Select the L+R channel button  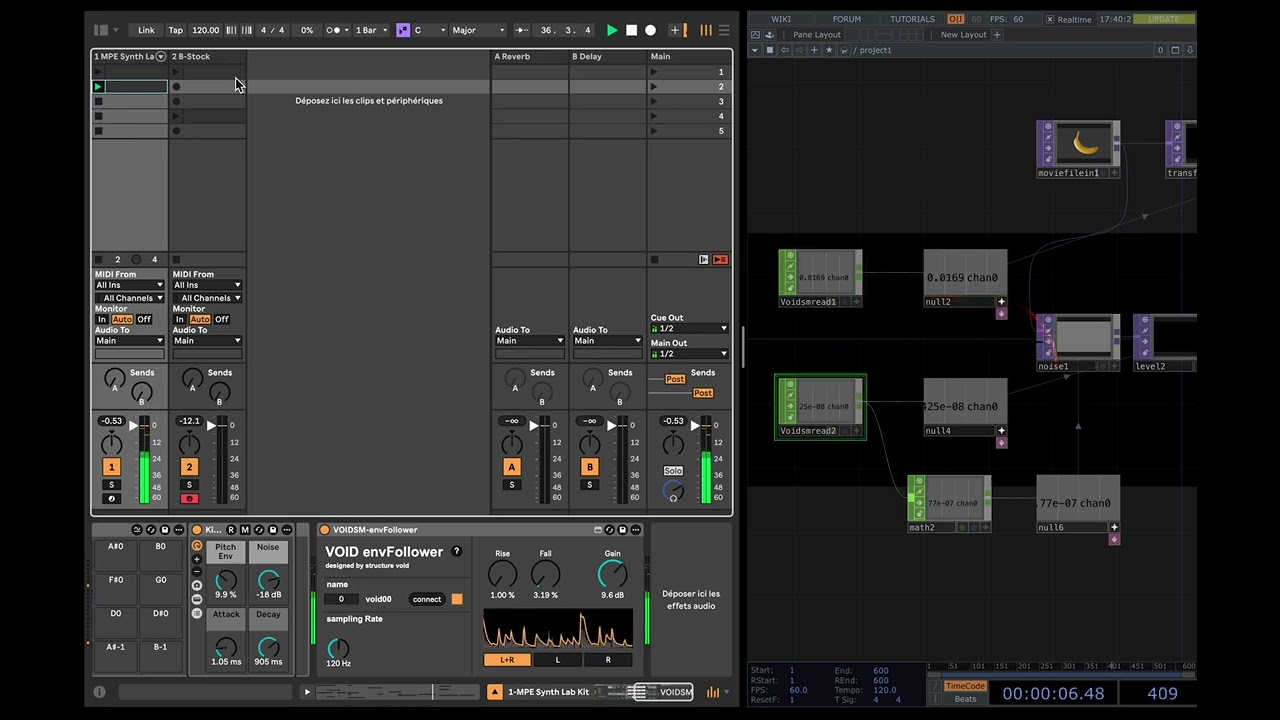click(507, 660)
